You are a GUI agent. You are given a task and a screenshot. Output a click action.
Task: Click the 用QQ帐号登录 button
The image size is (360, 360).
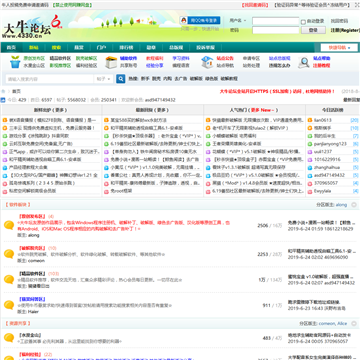(200, 20)
